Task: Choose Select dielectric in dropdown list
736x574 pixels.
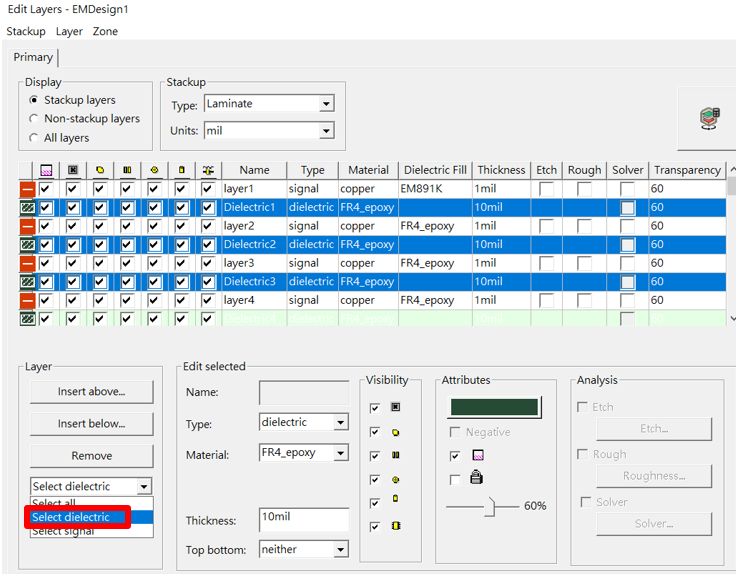Action: (92, 517)
